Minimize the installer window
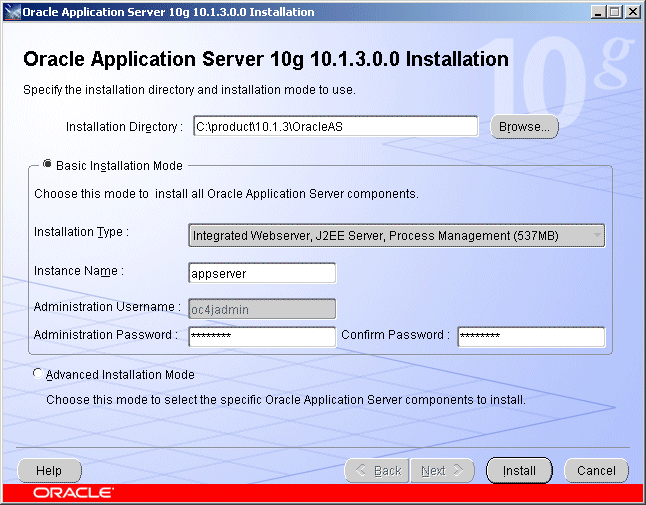Image resolution: width=646 pixels, height=505 pixels. pyautogui.click(x=598, y=12)
